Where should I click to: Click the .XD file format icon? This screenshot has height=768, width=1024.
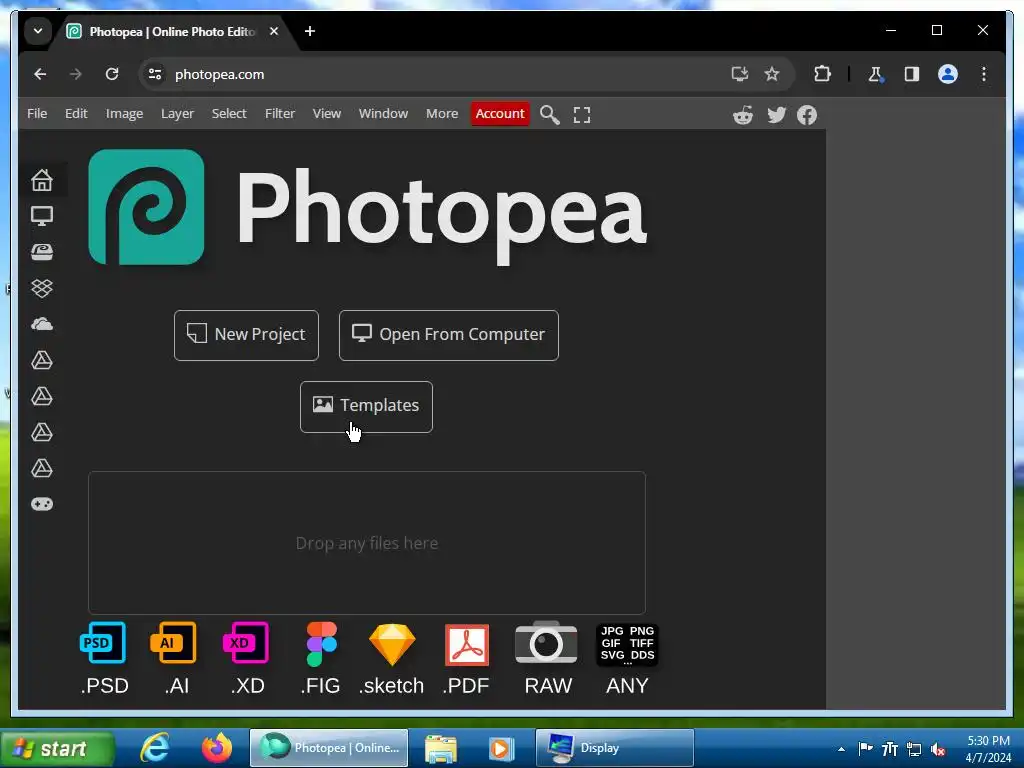pyautogui.click(x=246, y=643)
